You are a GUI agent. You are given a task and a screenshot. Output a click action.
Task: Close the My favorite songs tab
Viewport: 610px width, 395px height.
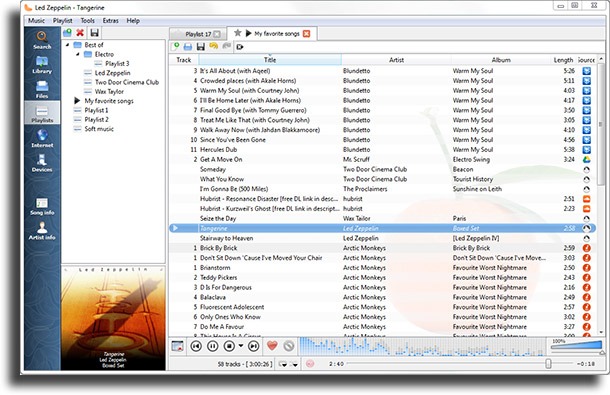[307, 34]
